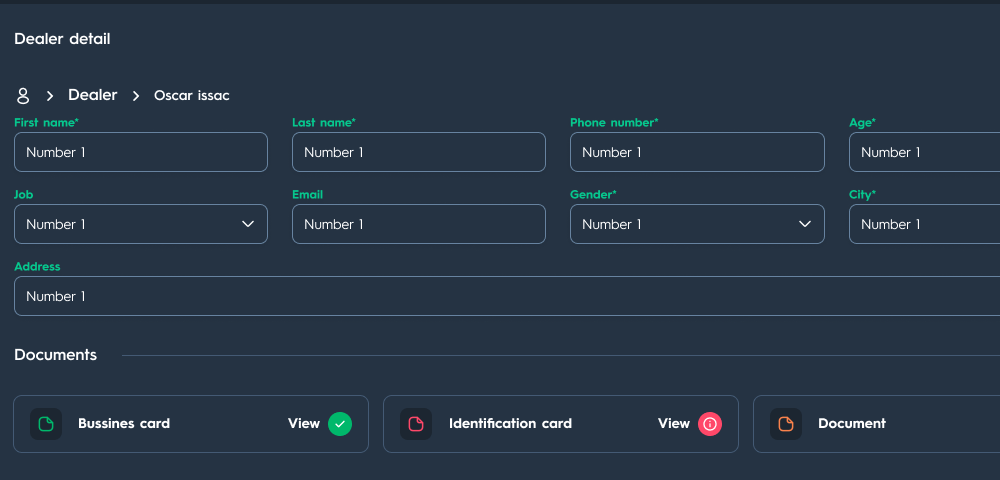1000x480 pixels.
Task: Click the Documents section heading
Action: tap(55, 355)
